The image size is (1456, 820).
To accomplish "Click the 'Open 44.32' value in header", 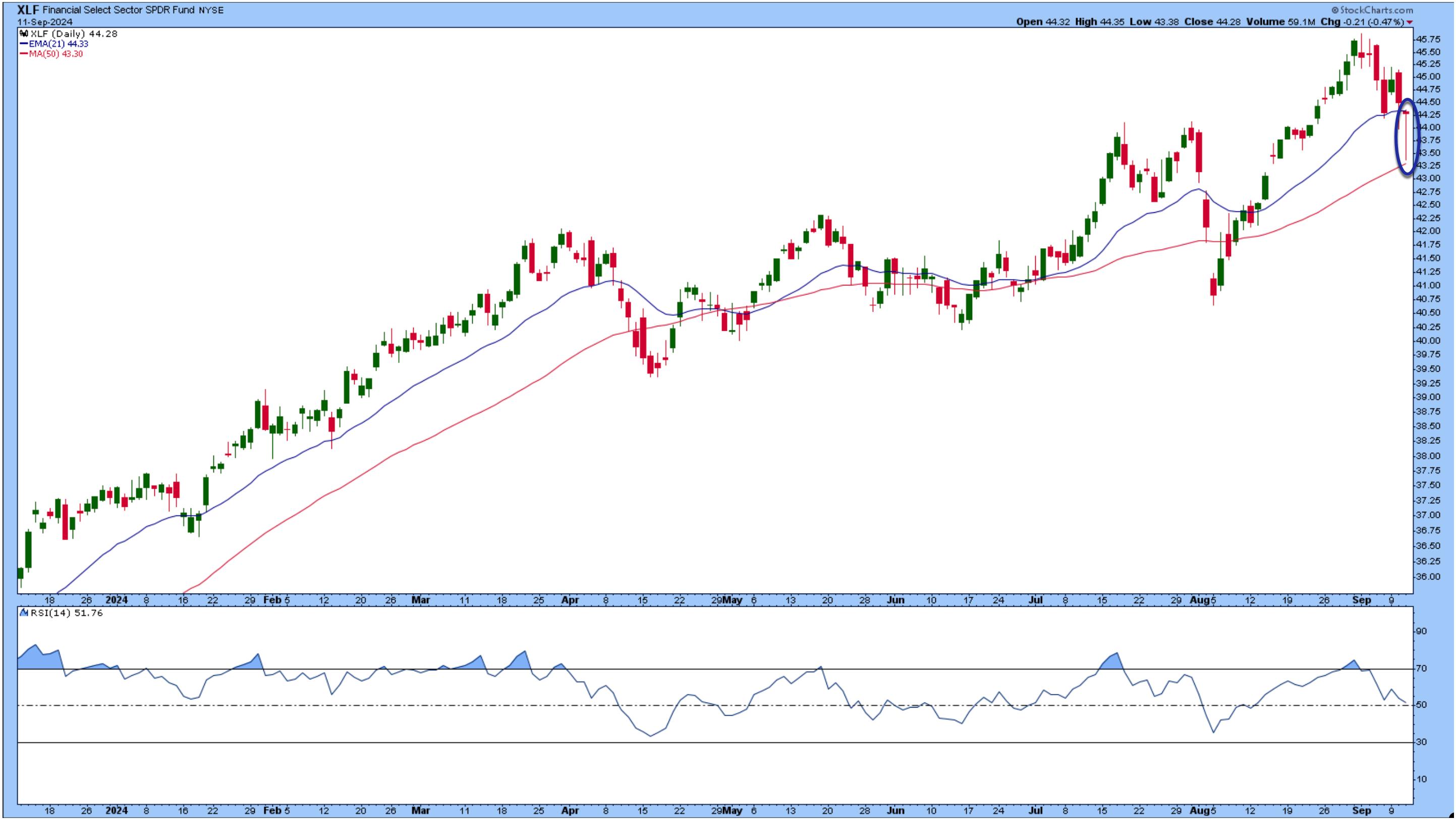I will click(1043, 22).
